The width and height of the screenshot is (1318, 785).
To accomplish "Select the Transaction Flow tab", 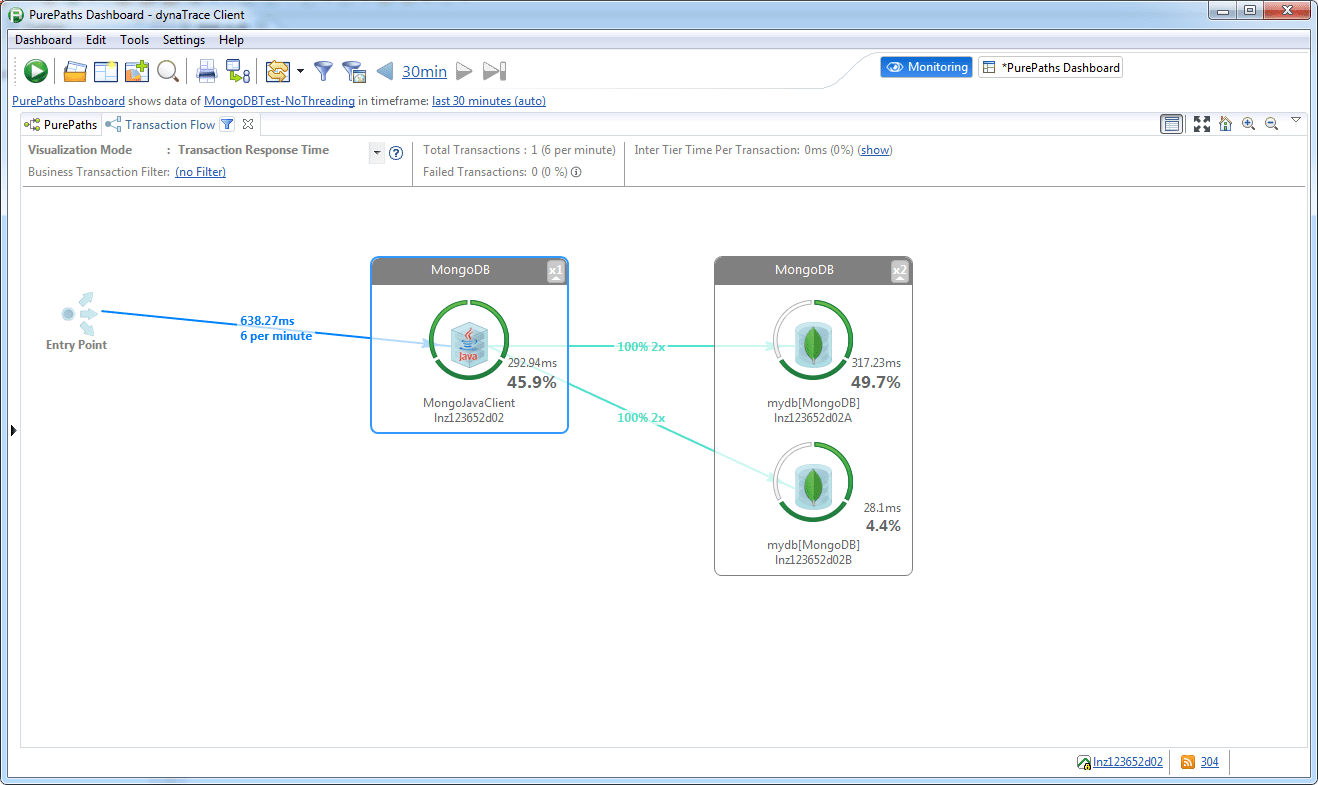I will (161, 125).
